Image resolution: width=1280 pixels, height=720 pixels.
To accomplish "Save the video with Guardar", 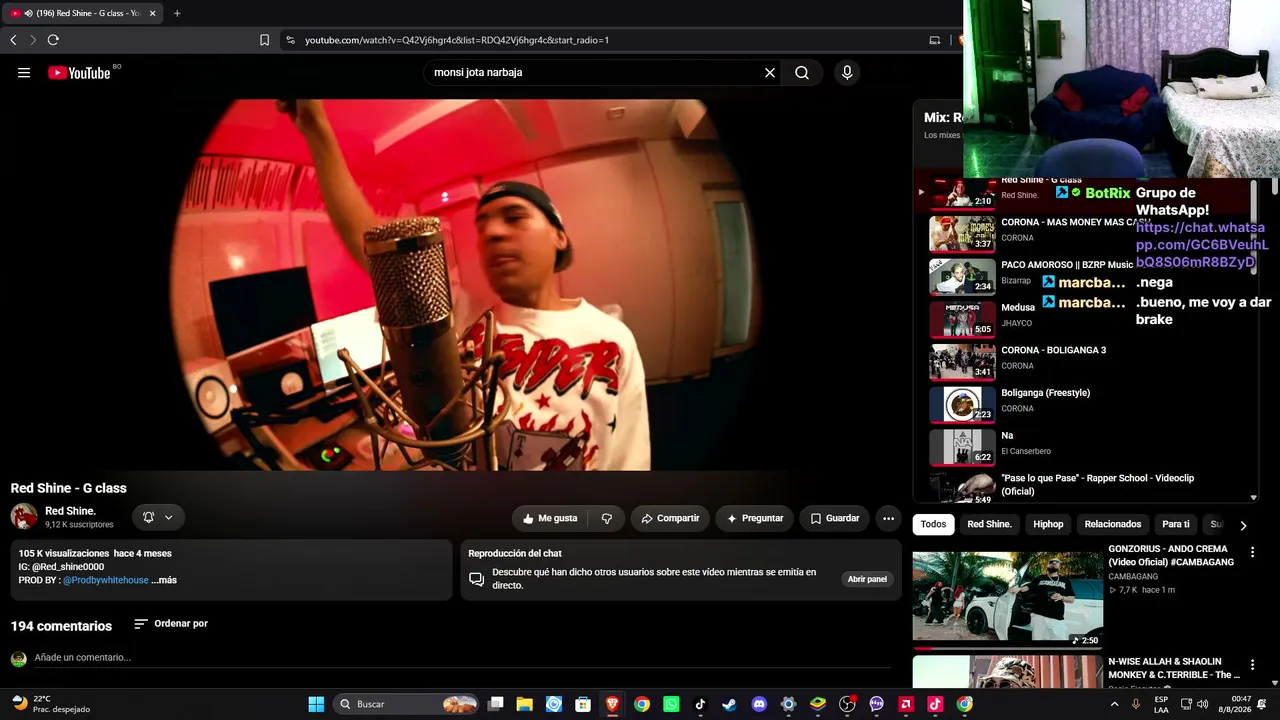I will coord(834,518).
